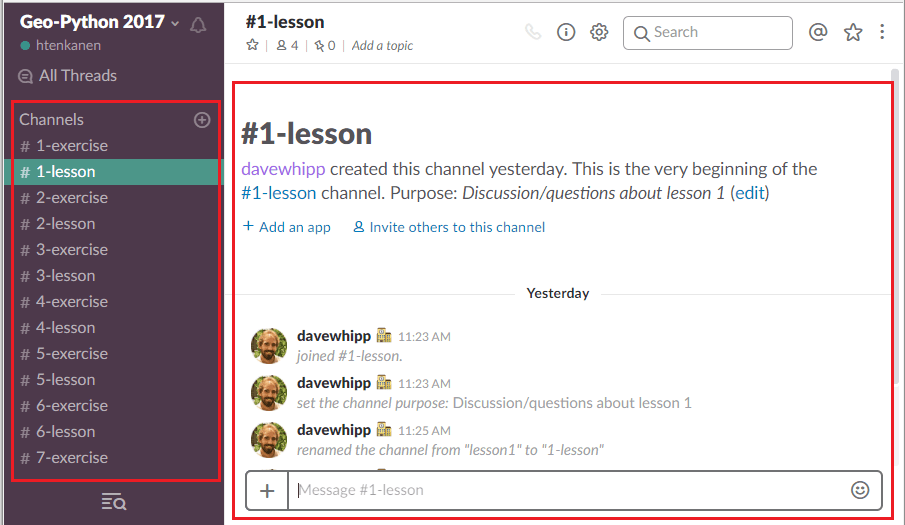Click Add a topic in channel header
Screen dimensions: 905x525
point(382,46)
